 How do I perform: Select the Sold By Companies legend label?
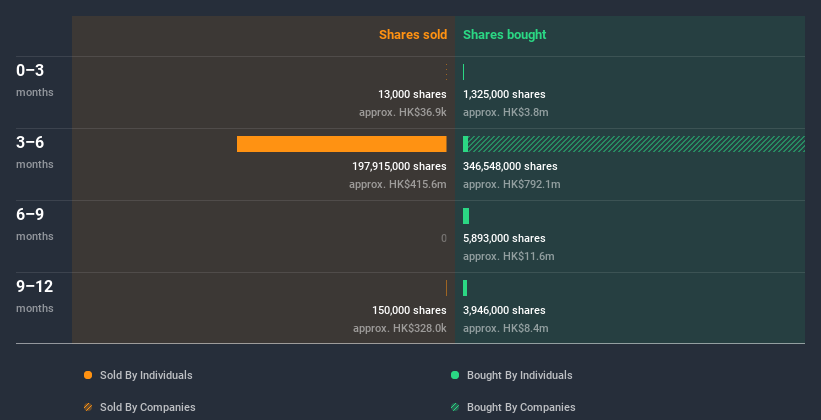click(x=148, y=407)
